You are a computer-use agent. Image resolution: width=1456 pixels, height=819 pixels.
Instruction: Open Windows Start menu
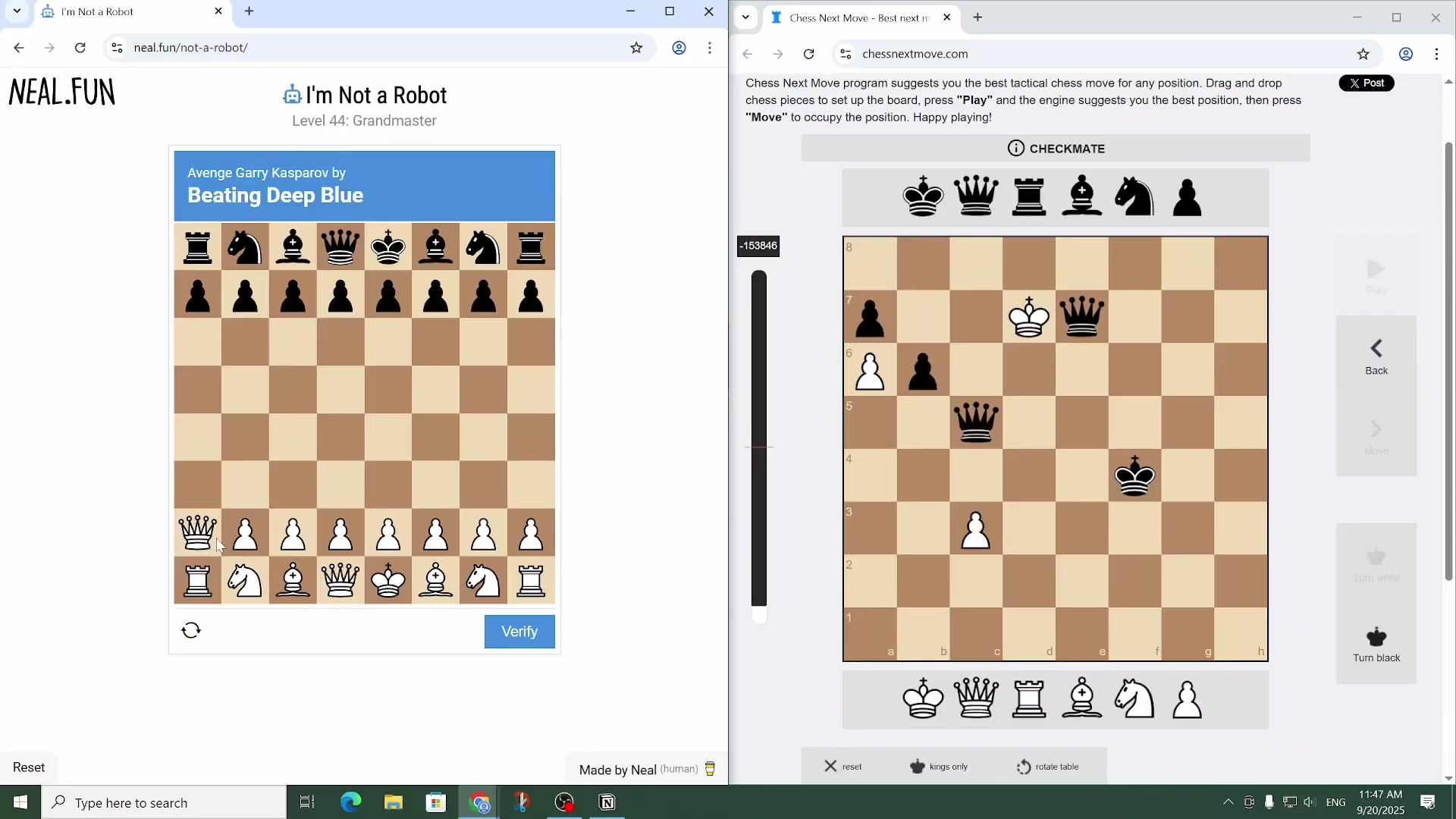tap(20, 802)
